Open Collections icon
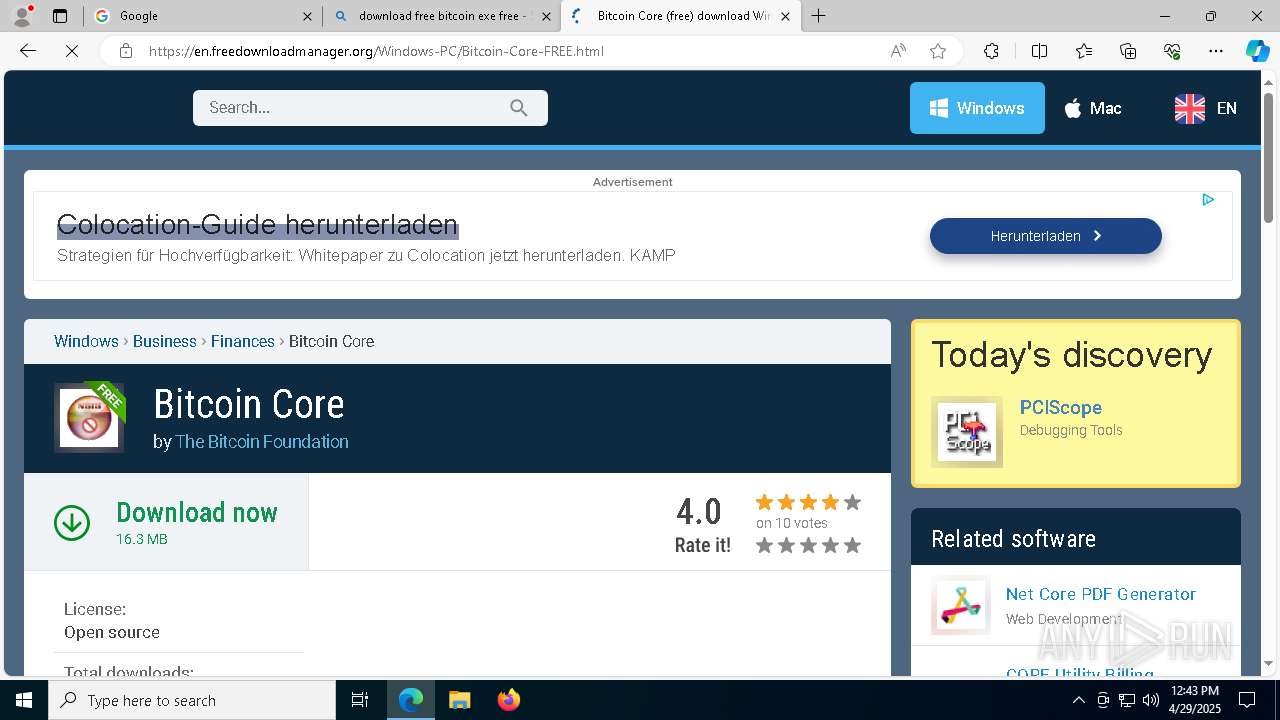 tap(1128, 51)
